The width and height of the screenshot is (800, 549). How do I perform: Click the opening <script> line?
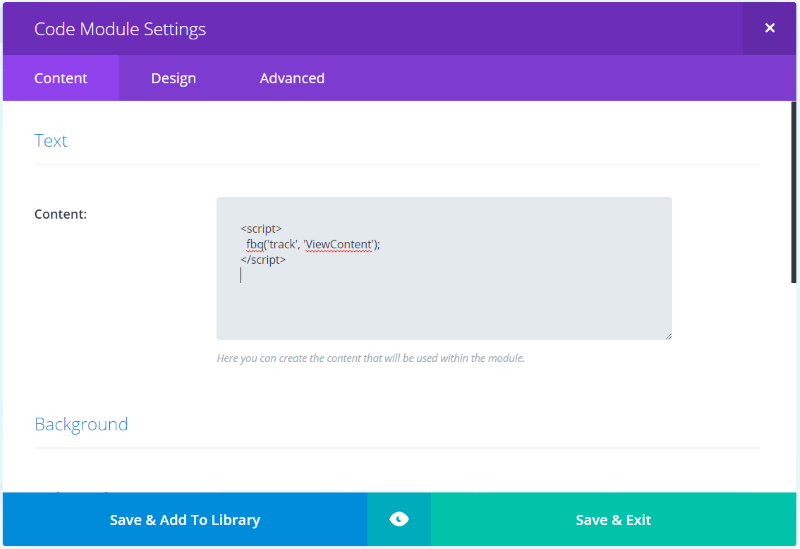pyautogui.click(x=261, y=229)
